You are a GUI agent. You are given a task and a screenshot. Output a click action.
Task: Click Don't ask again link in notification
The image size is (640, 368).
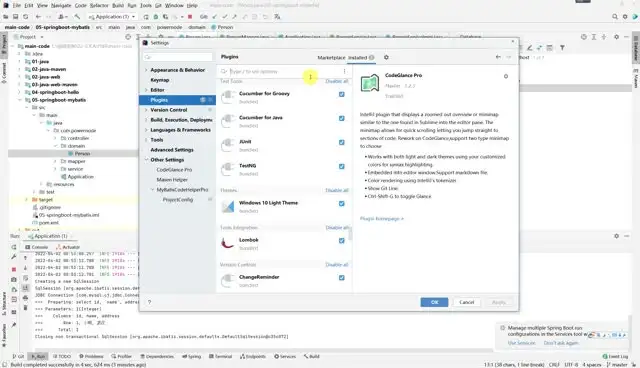point(561,343)
